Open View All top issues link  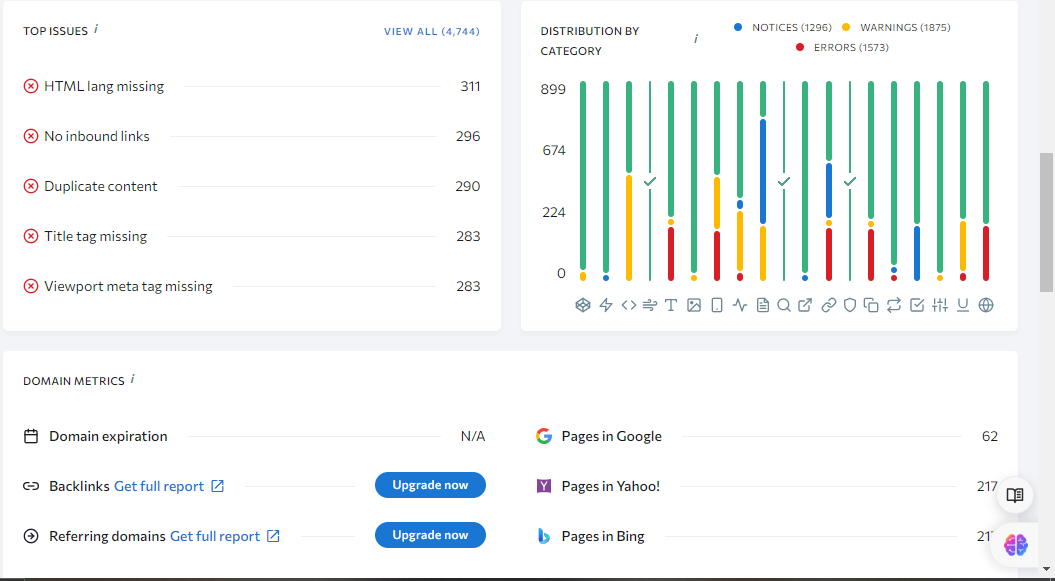[x=431, y=32]
